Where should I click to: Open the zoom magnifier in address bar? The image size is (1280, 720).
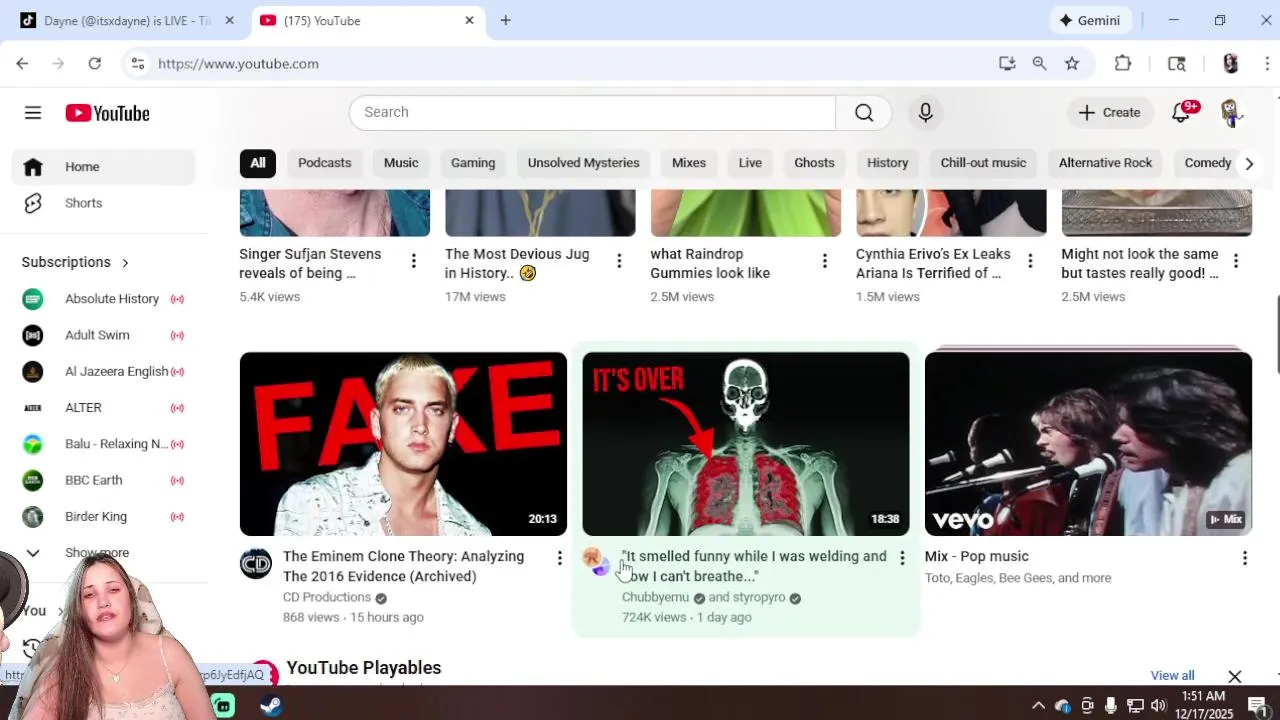pos(1039,63)
